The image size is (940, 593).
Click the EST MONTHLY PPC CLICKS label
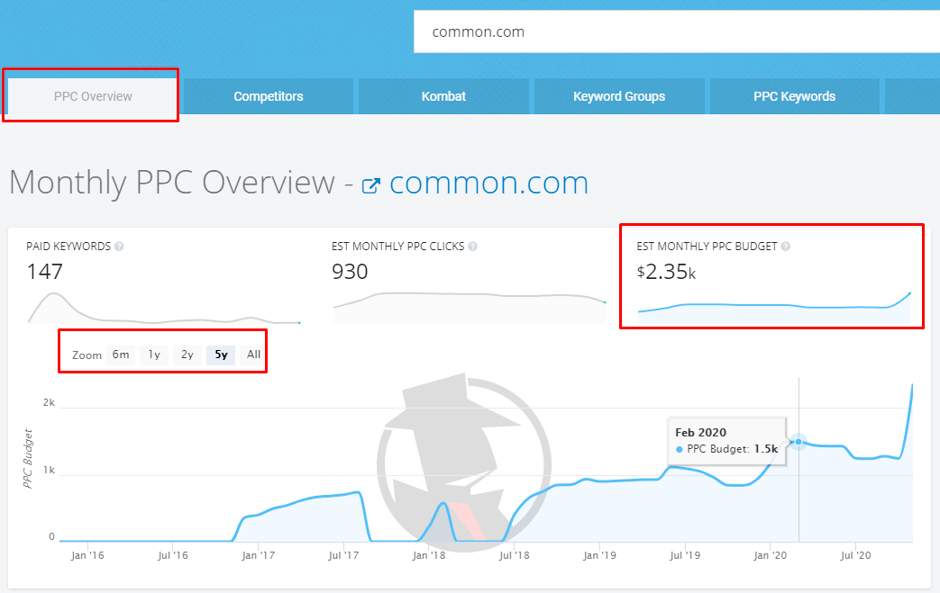point(398,246)
